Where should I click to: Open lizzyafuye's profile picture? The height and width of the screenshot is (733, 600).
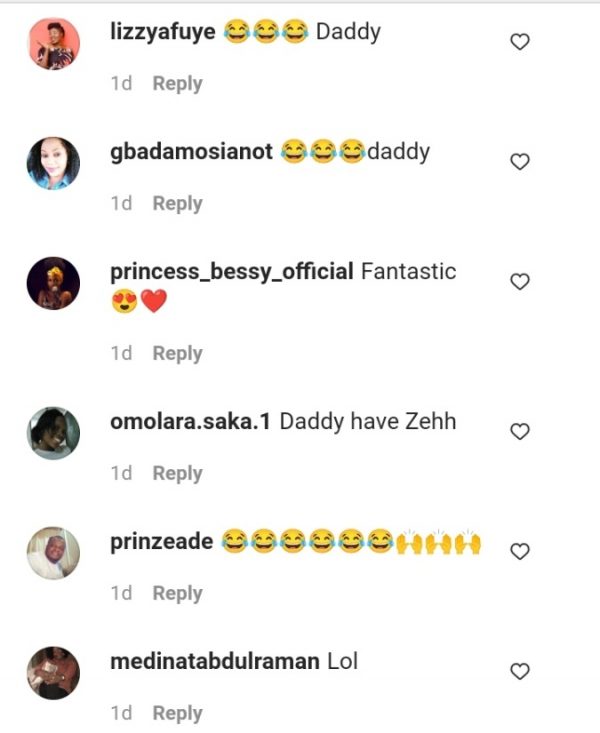[x=53, y=44]
